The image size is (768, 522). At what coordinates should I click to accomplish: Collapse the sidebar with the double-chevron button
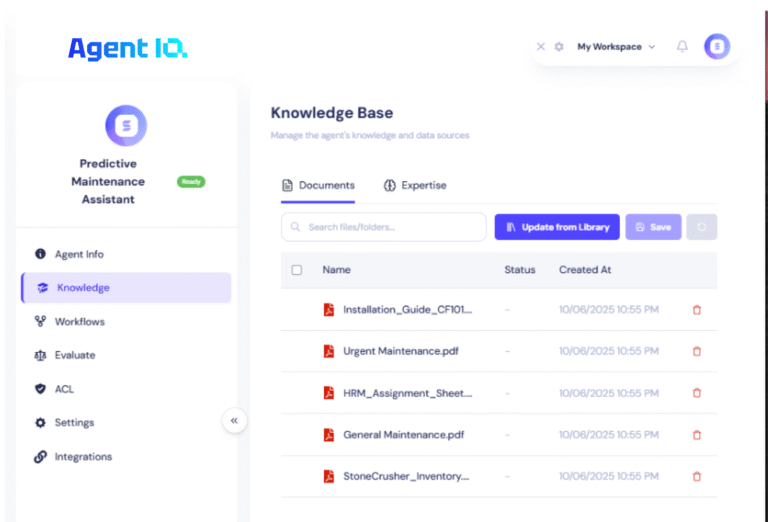[234, 421]
